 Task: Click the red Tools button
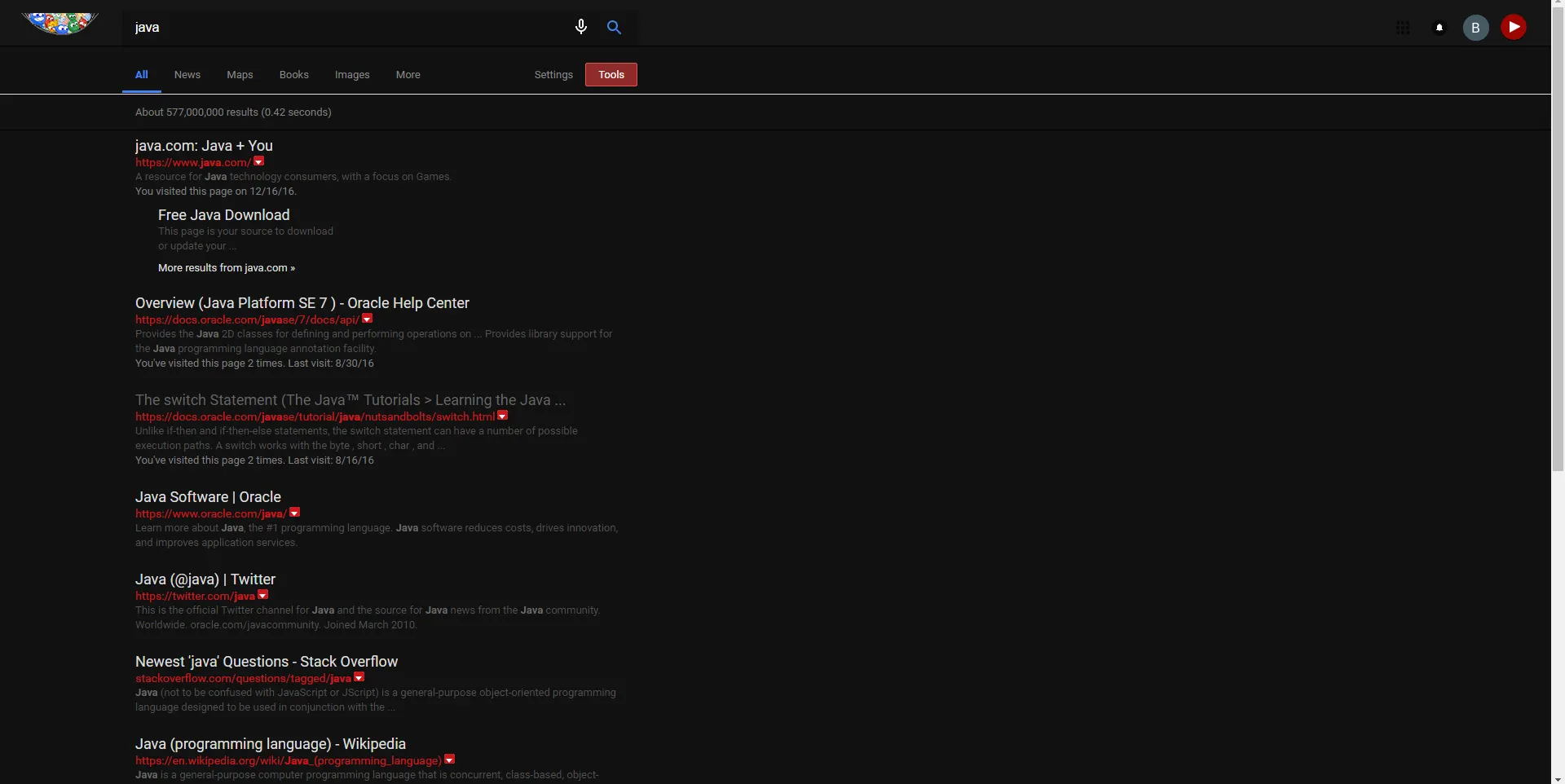click(x=611, y=74)
